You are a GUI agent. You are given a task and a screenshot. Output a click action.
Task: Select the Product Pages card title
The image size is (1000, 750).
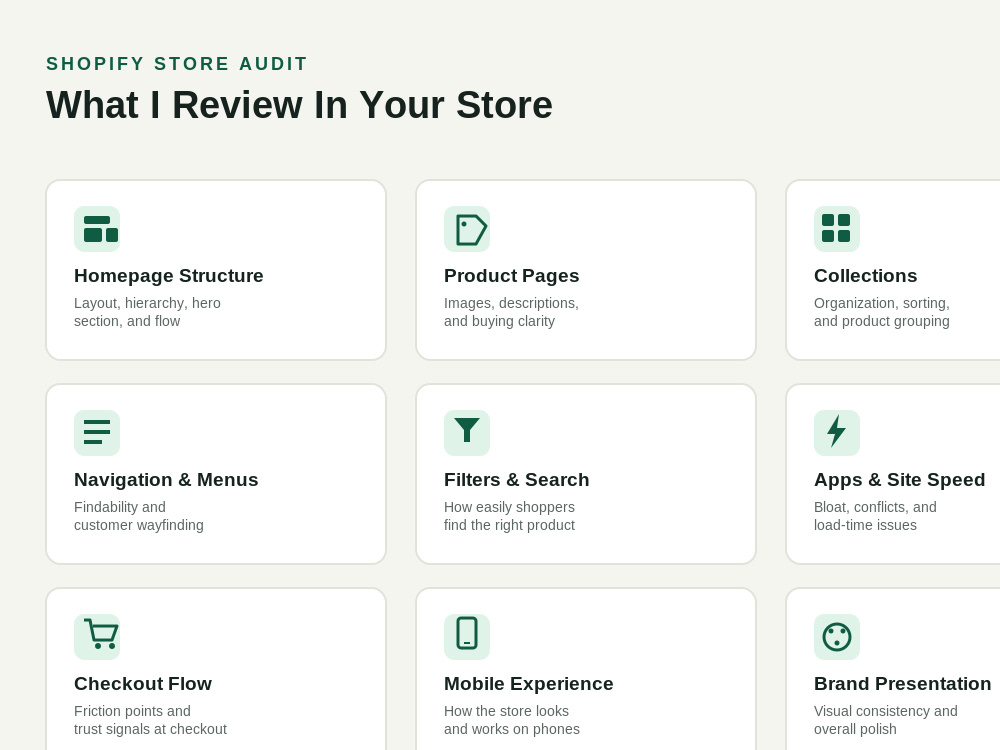click(511, 276)
